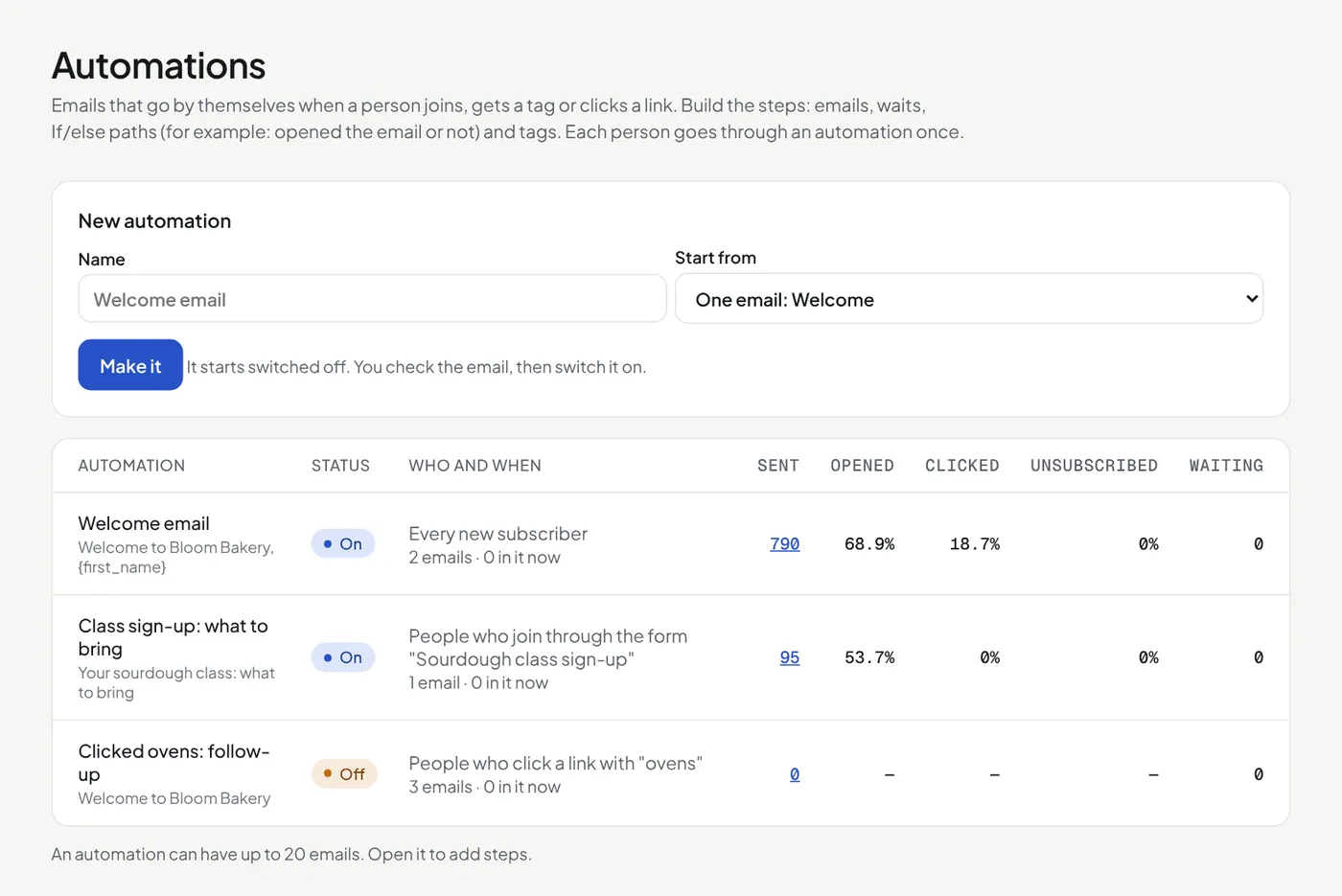Click the 1 email · 0 in it now text

point(478,683)
